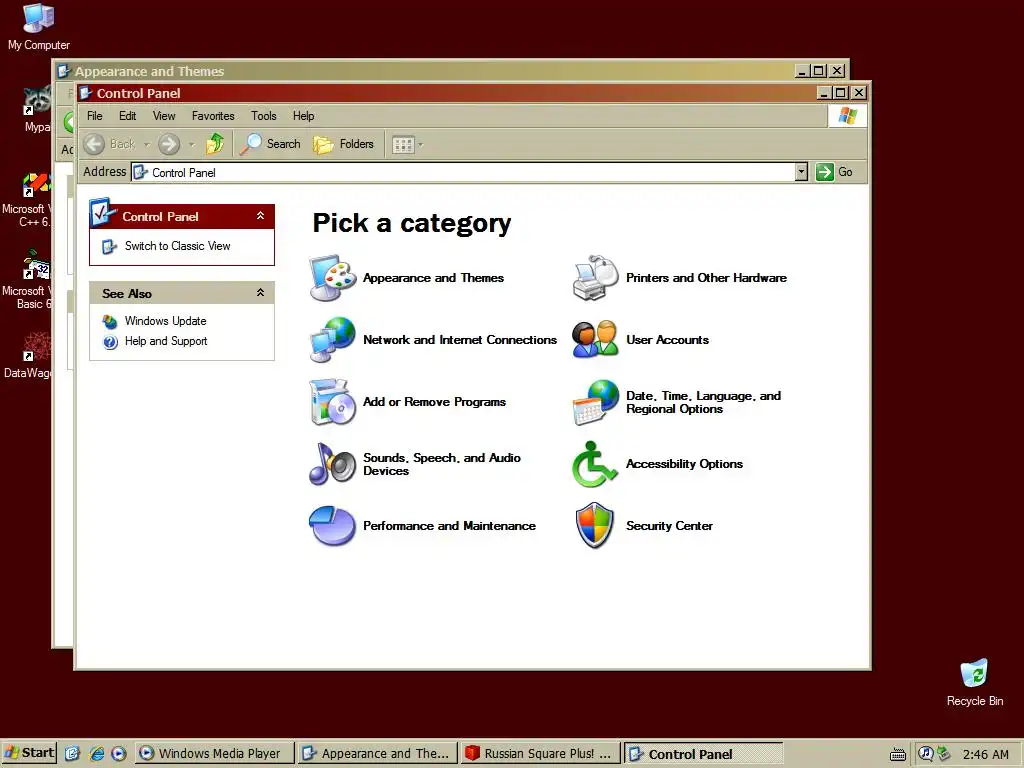
Task: Open the Edit menu
Action: click(x=127, y=116)
